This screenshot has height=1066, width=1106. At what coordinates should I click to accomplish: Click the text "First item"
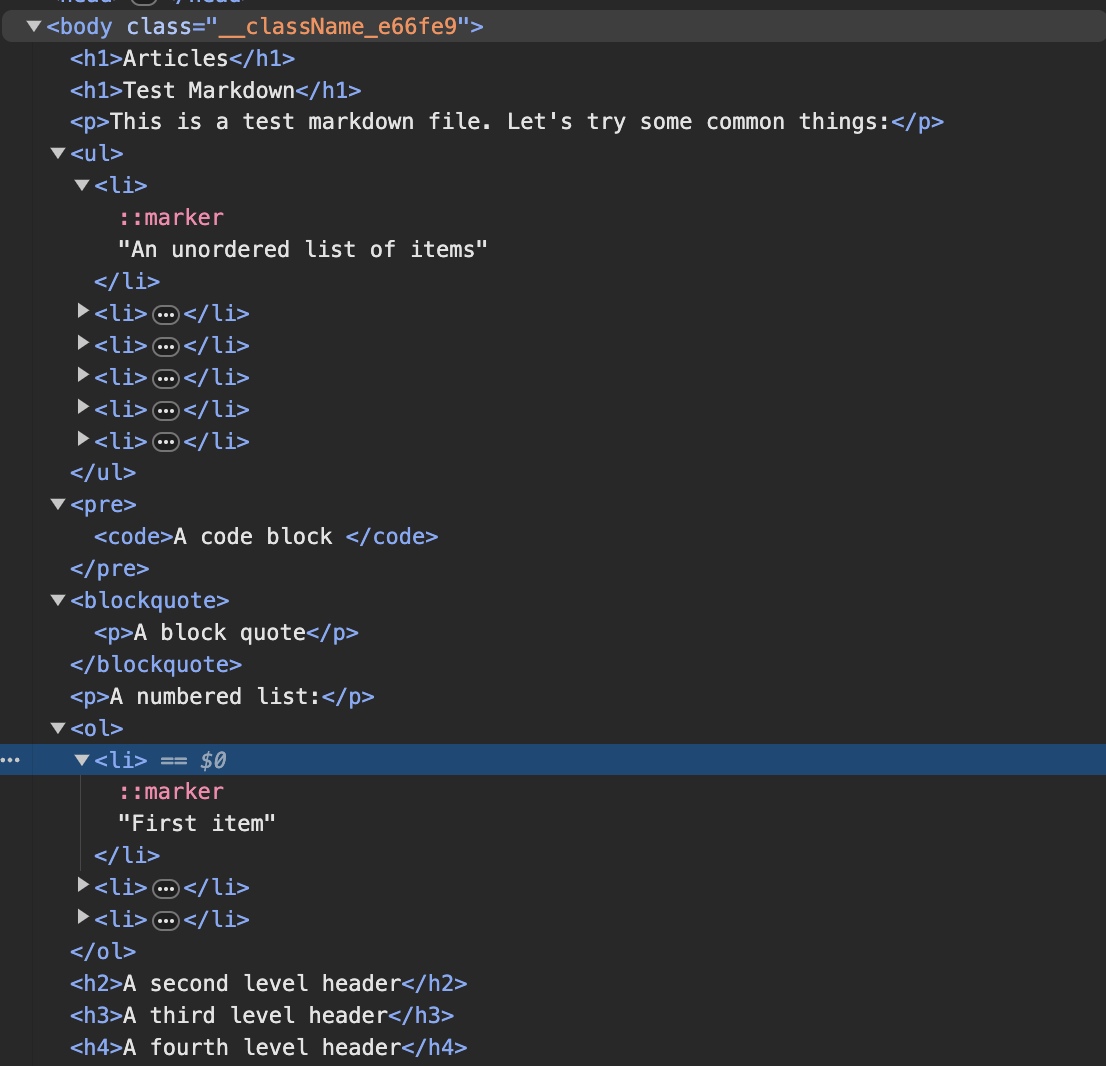[x=197, y=823]
